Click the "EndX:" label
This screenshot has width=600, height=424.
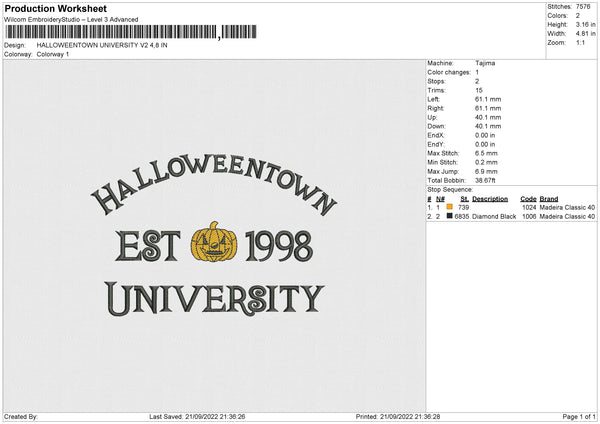coord(436,135)
